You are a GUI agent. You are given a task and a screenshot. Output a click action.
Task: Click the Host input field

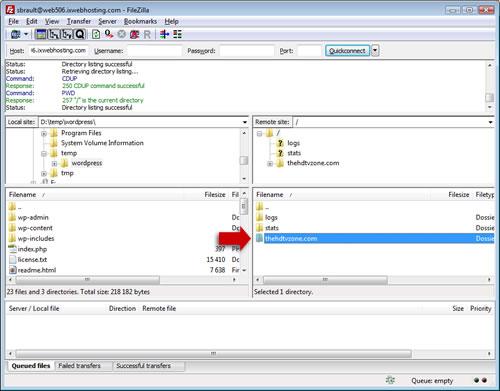[58, 51]
